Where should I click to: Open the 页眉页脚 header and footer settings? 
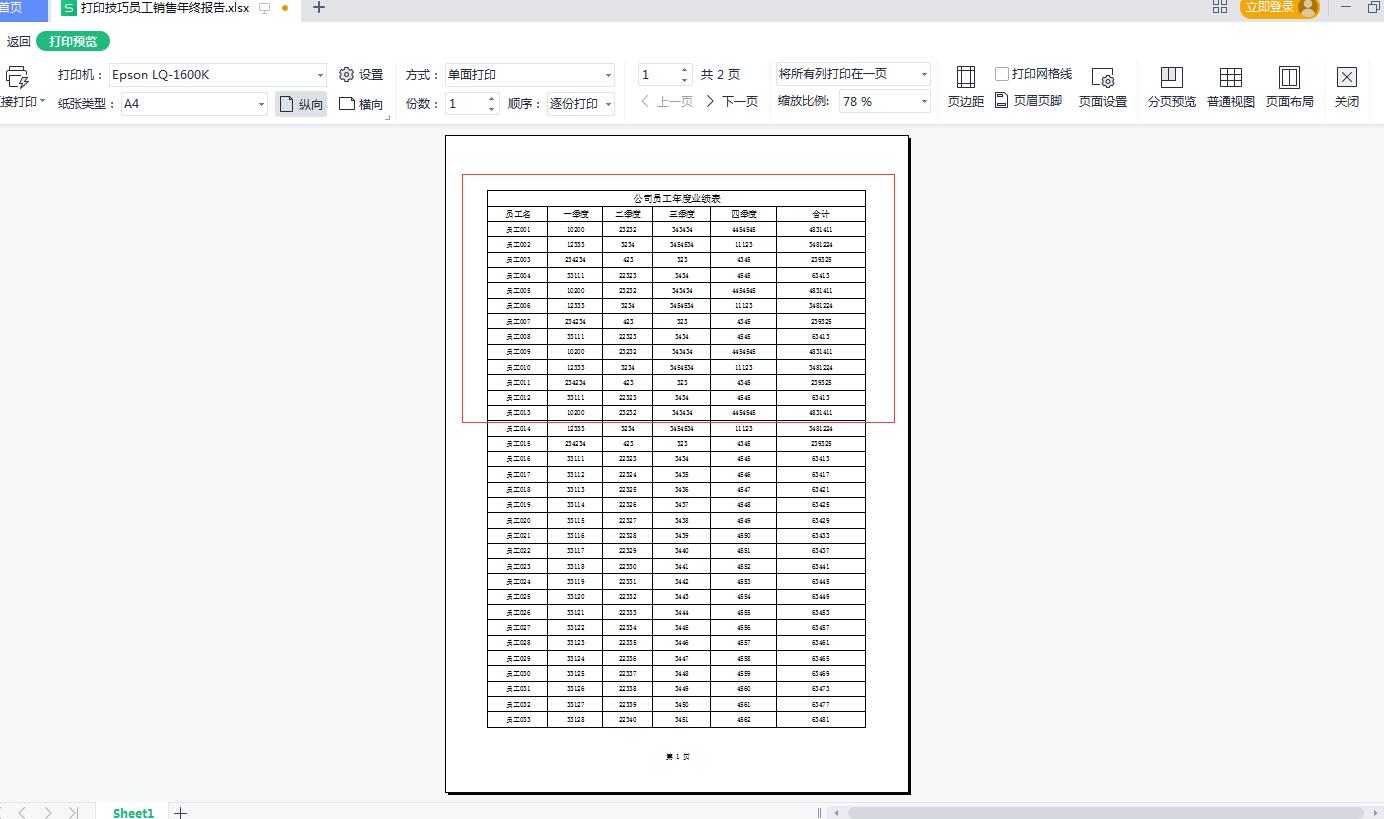coord(1030,100)
